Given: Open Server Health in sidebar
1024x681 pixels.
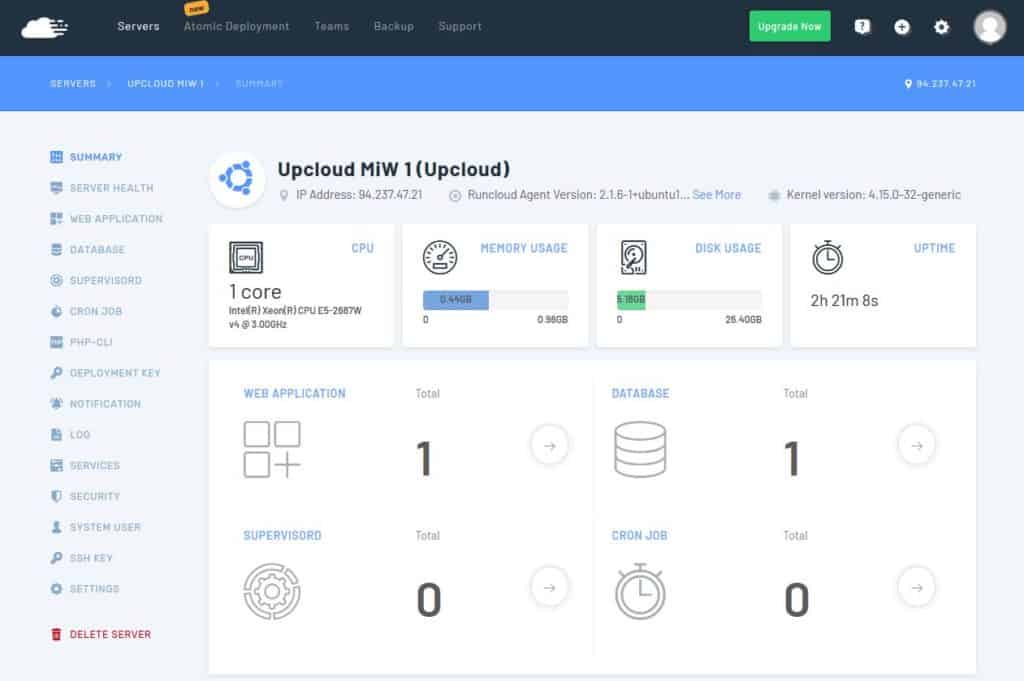Looking at the screenshot, I should click(112, 188).
